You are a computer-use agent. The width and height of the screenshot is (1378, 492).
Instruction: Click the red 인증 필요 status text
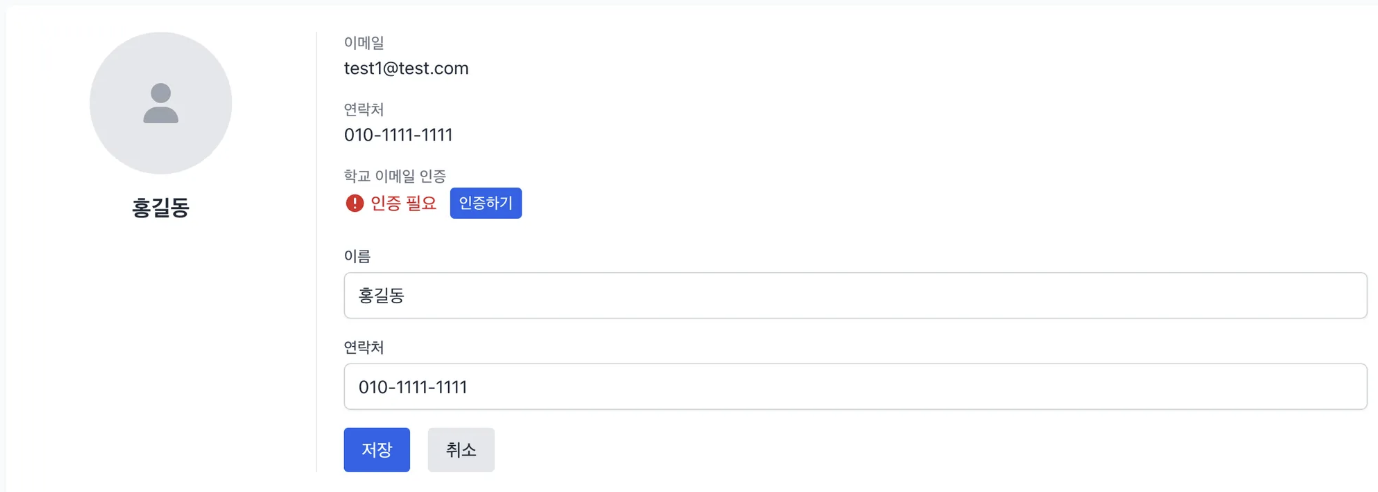pyautogui.click(x=403, y=203)
